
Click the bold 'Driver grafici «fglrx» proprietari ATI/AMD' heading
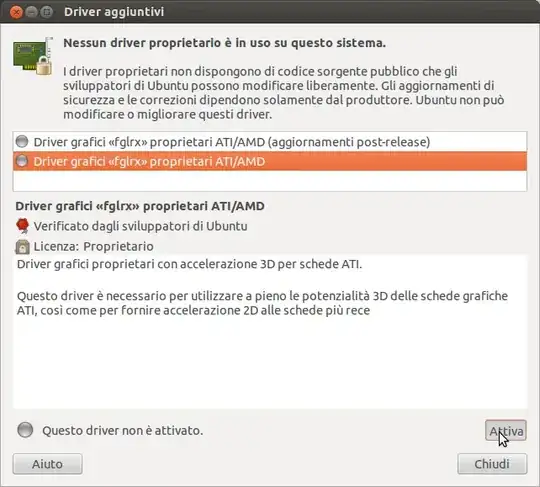[x=140, y=206]
